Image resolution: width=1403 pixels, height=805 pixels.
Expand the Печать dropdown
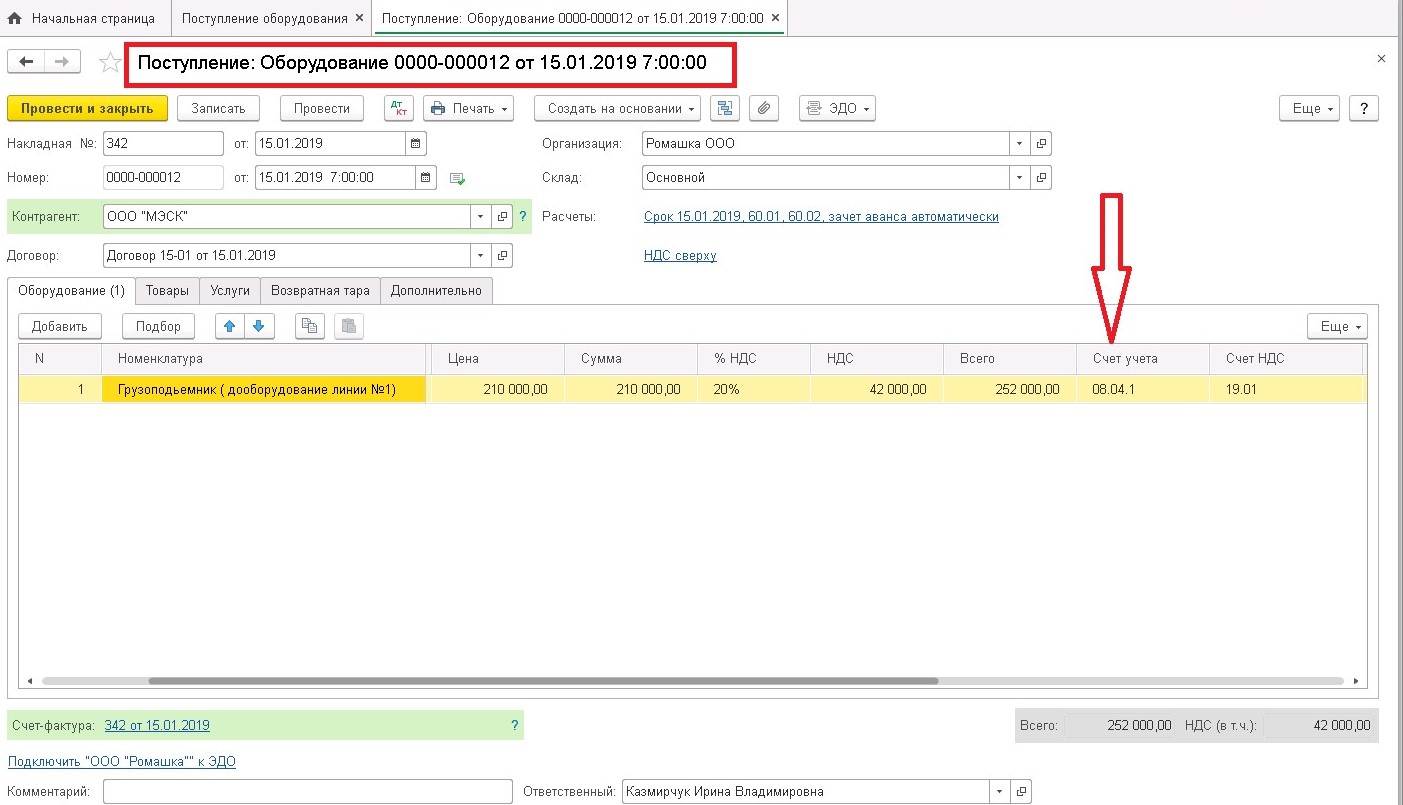468,108
